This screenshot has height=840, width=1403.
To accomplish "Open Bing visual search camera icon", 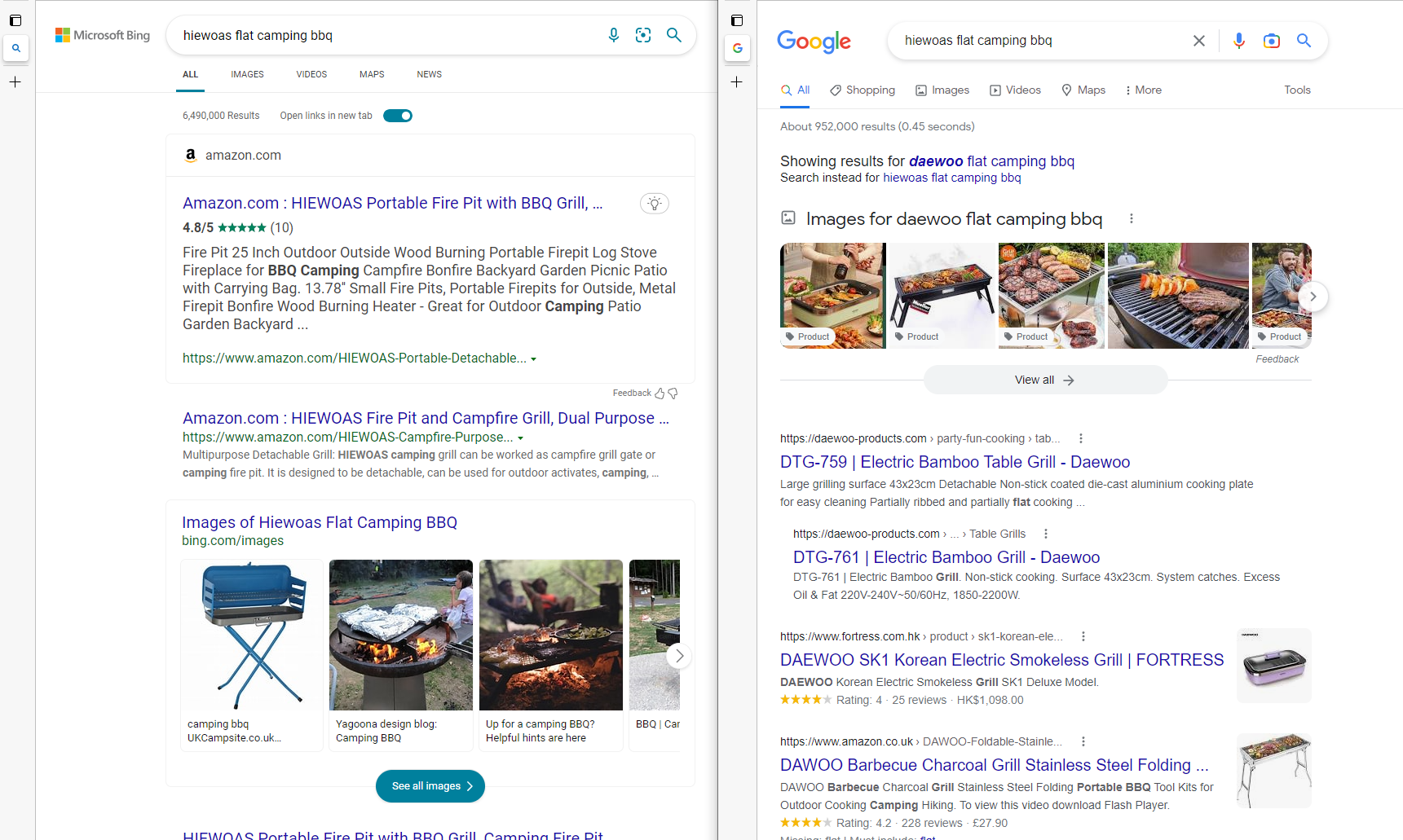I will [643, 35].
